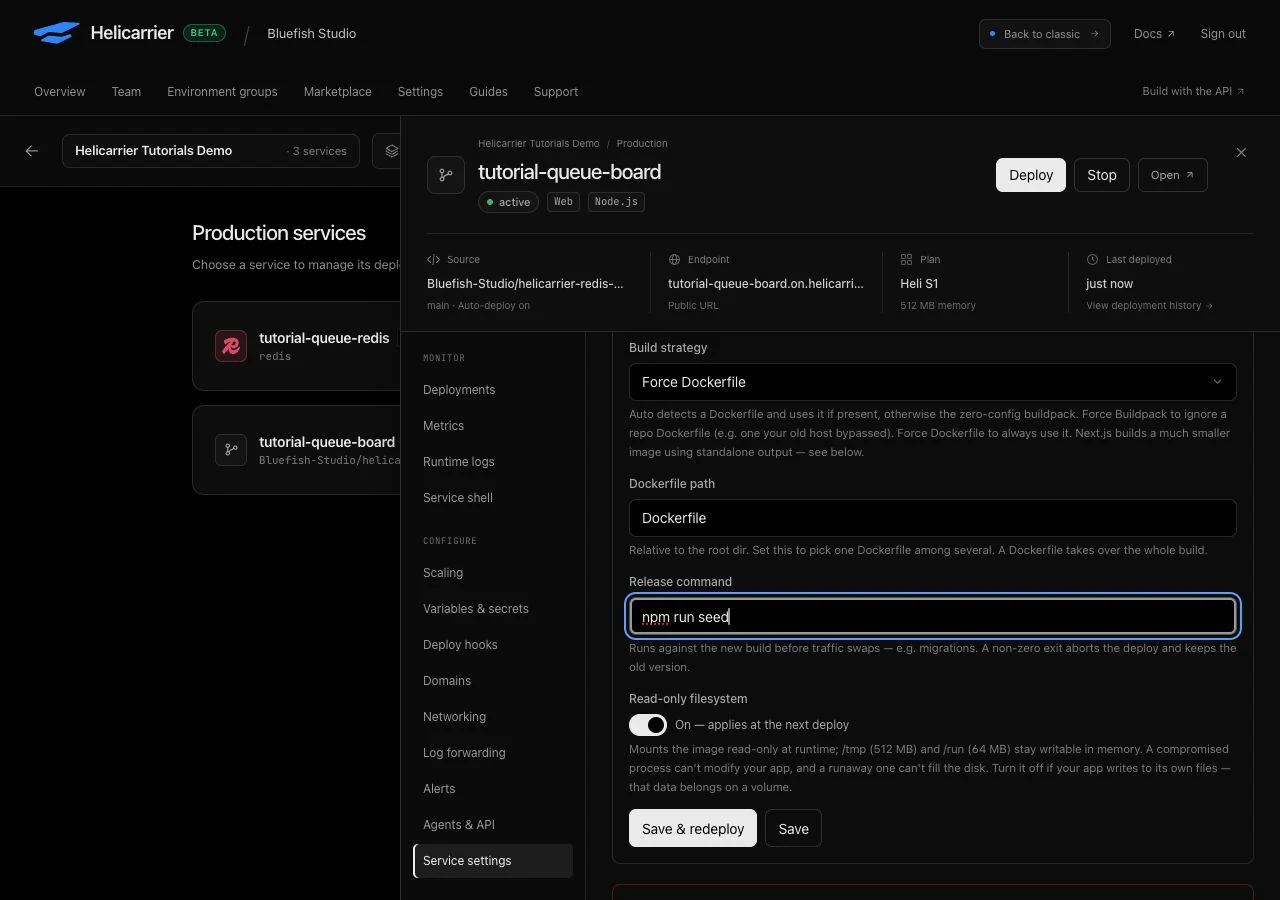Click the Last deployed clock icon
Image resolution: width=1280 pixels, height=900 pixels.
(x=1092, y=259)
